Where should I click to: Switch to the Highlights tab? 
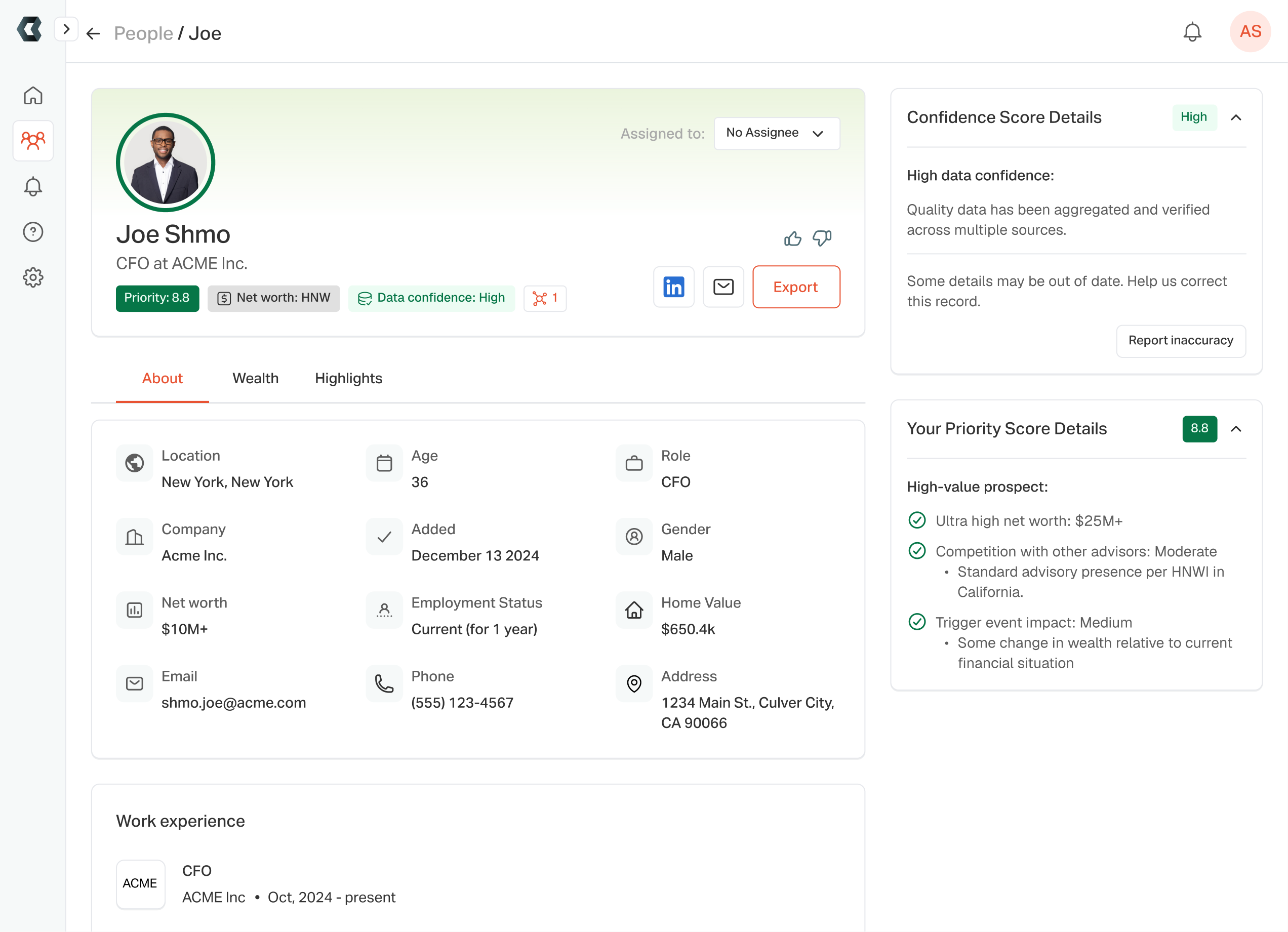tap(349, 378)
